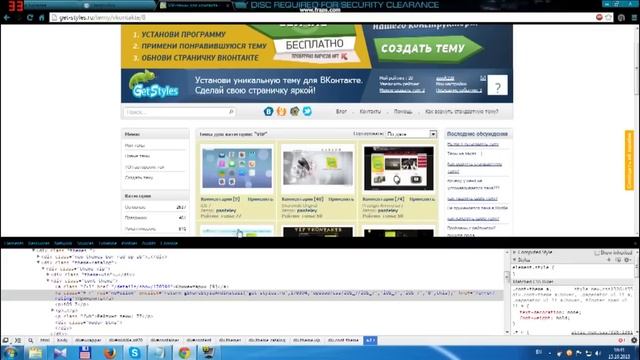Open the DevTools console drawer icon
640x360 pixels.
(18, 340)
